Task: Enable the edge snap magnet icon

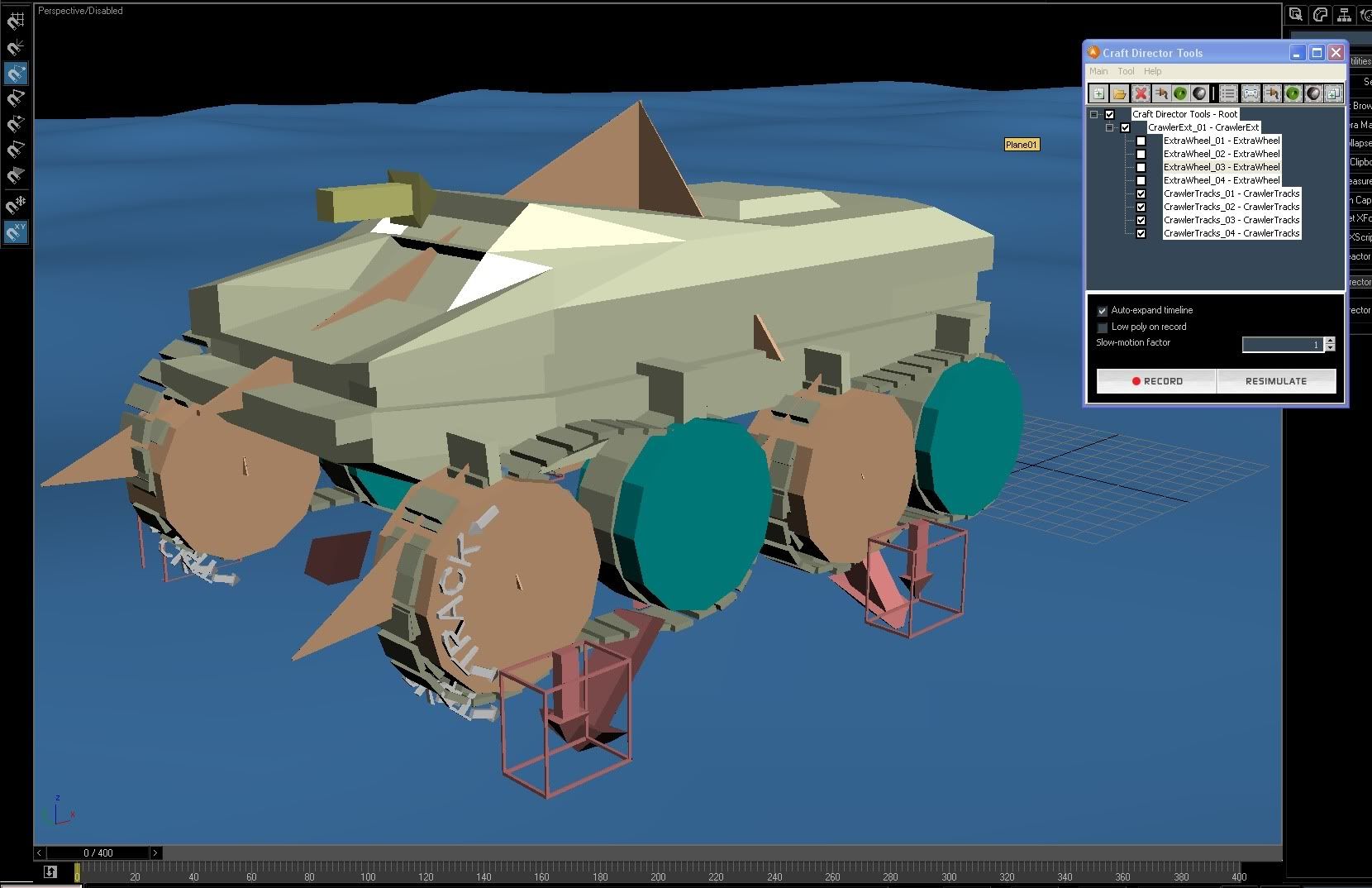Action: [x=16, y=150]
